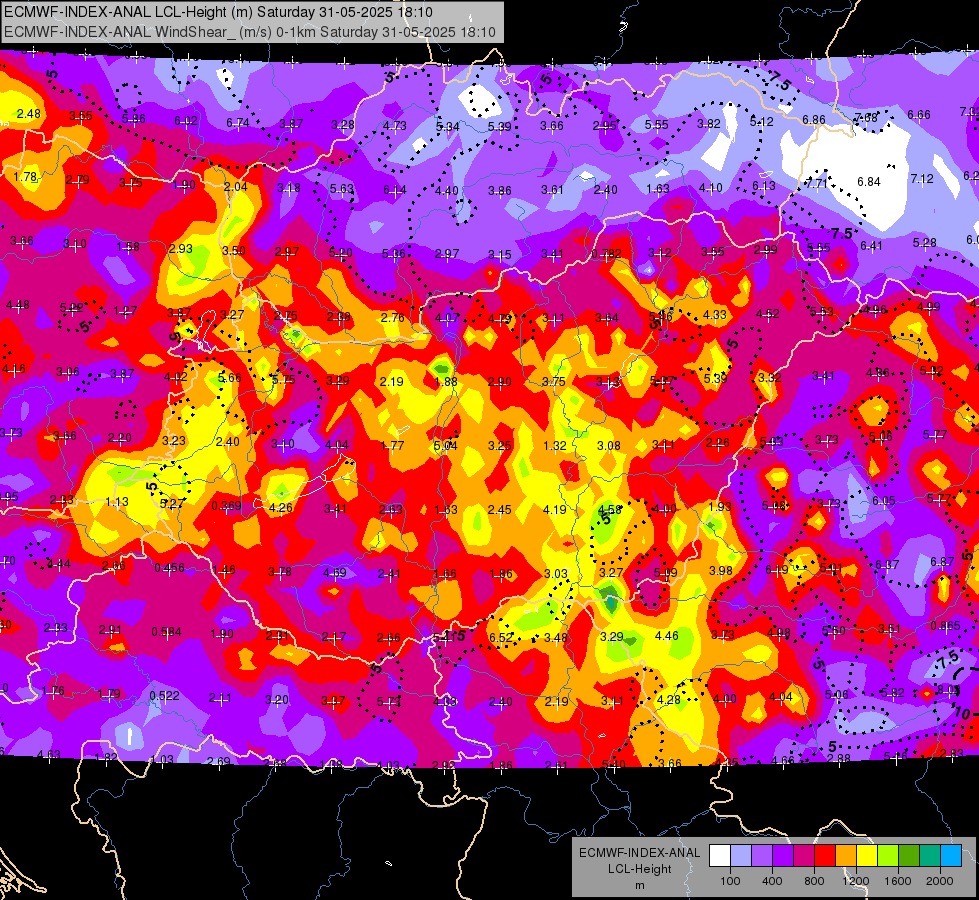979x900 pixels.
Task: Select the yellow legend color swatch
Action: [867, 856]
